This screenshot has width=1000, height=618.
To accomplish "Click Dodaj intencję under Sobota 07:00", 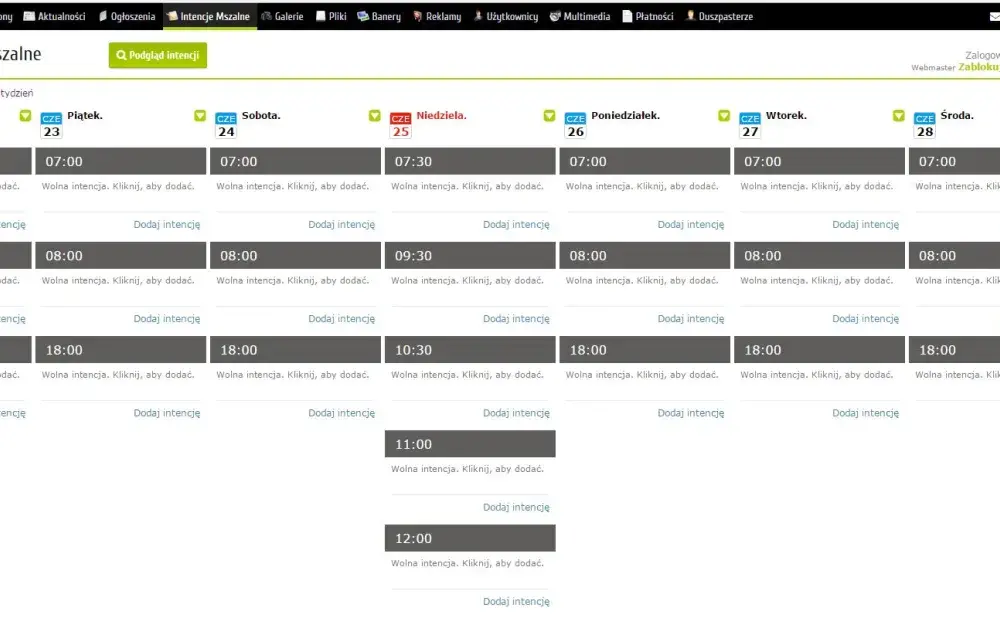I will [341, 224].
